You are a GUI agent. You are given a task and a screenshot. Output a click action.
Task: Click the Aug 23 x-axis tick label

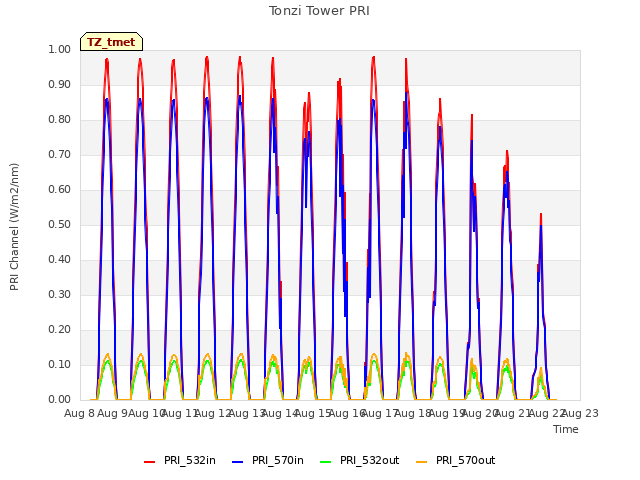(x=580, y=413)
